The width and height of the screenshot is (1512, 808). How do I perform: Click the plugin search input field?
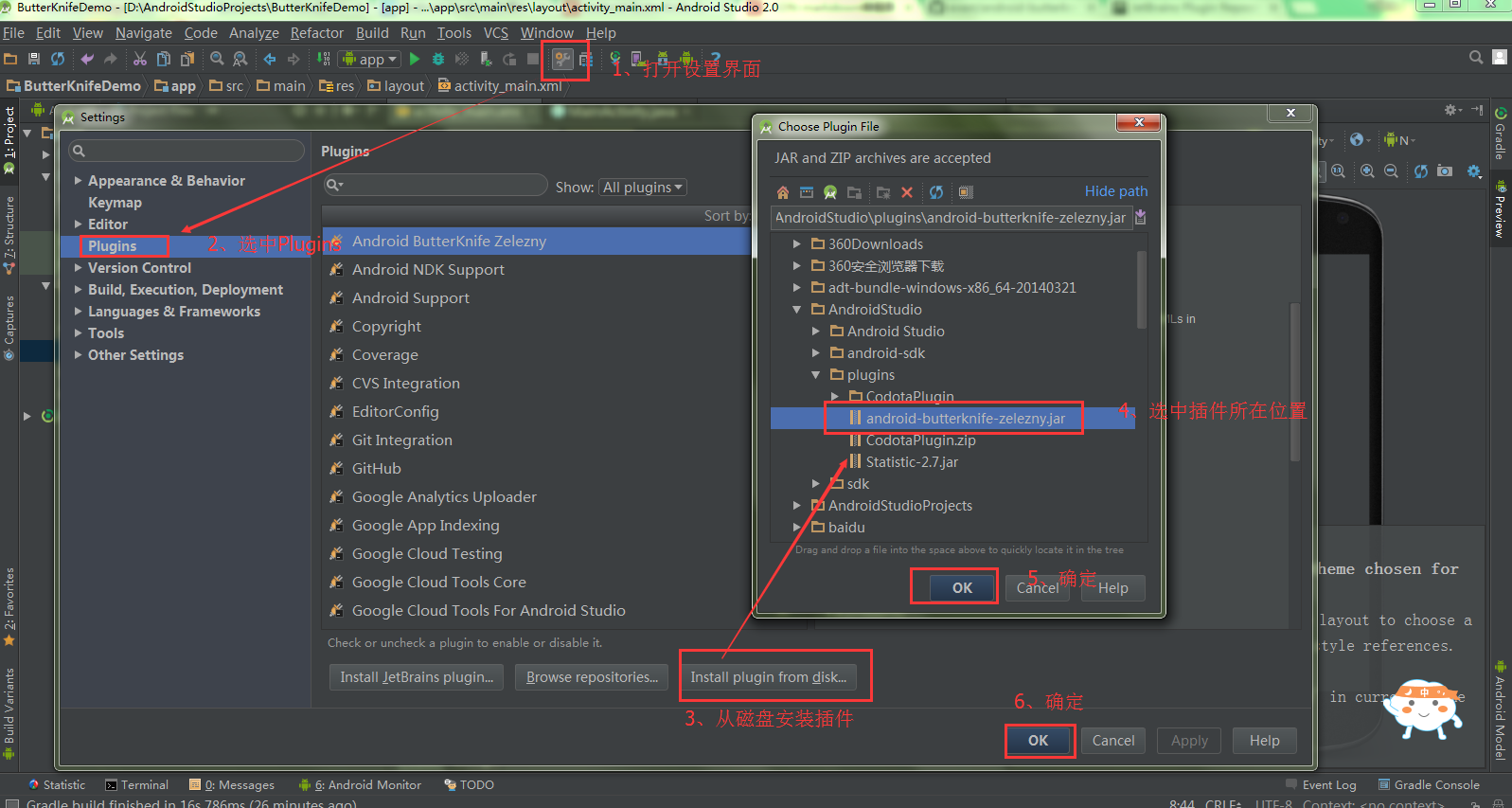[x=436, y=185]
